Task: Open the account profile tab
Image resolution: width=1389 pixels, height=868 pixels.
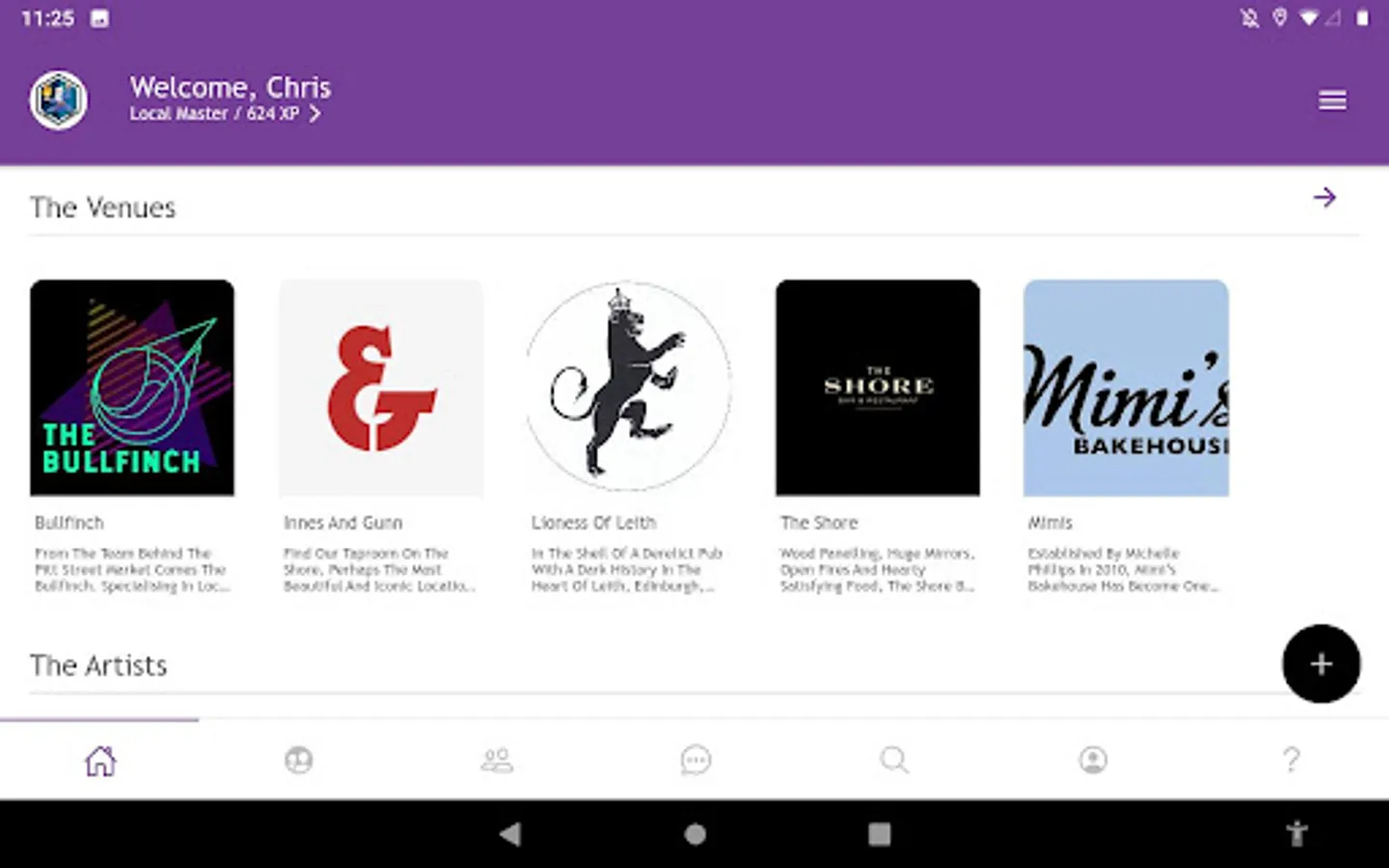Action: click(x=1093, y=760)
